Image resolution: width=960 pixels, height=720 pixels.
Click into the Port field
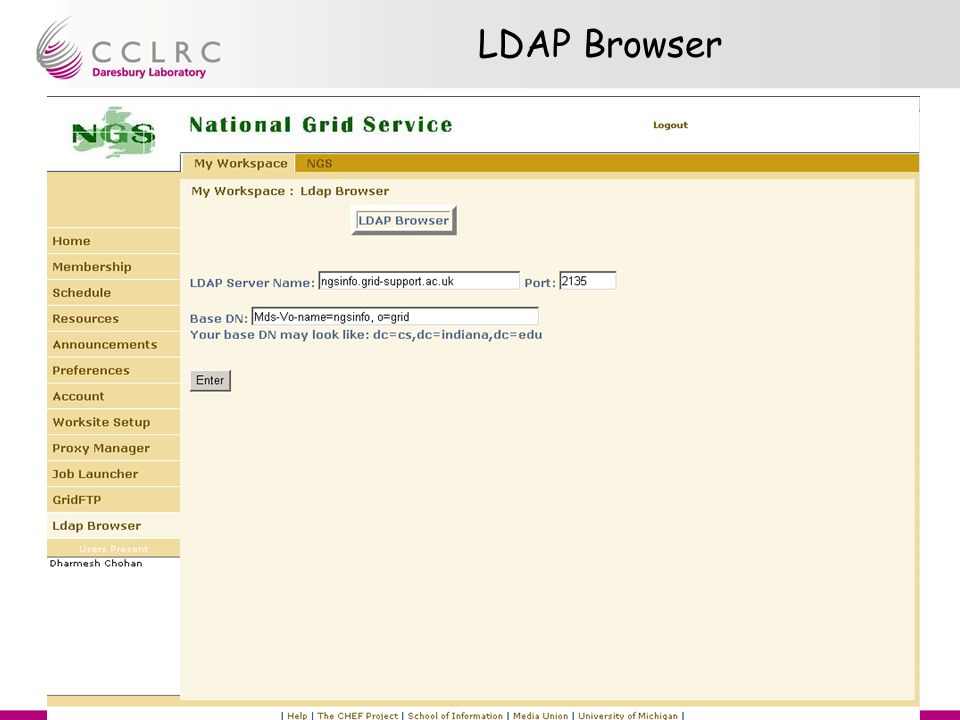(587, 281)
